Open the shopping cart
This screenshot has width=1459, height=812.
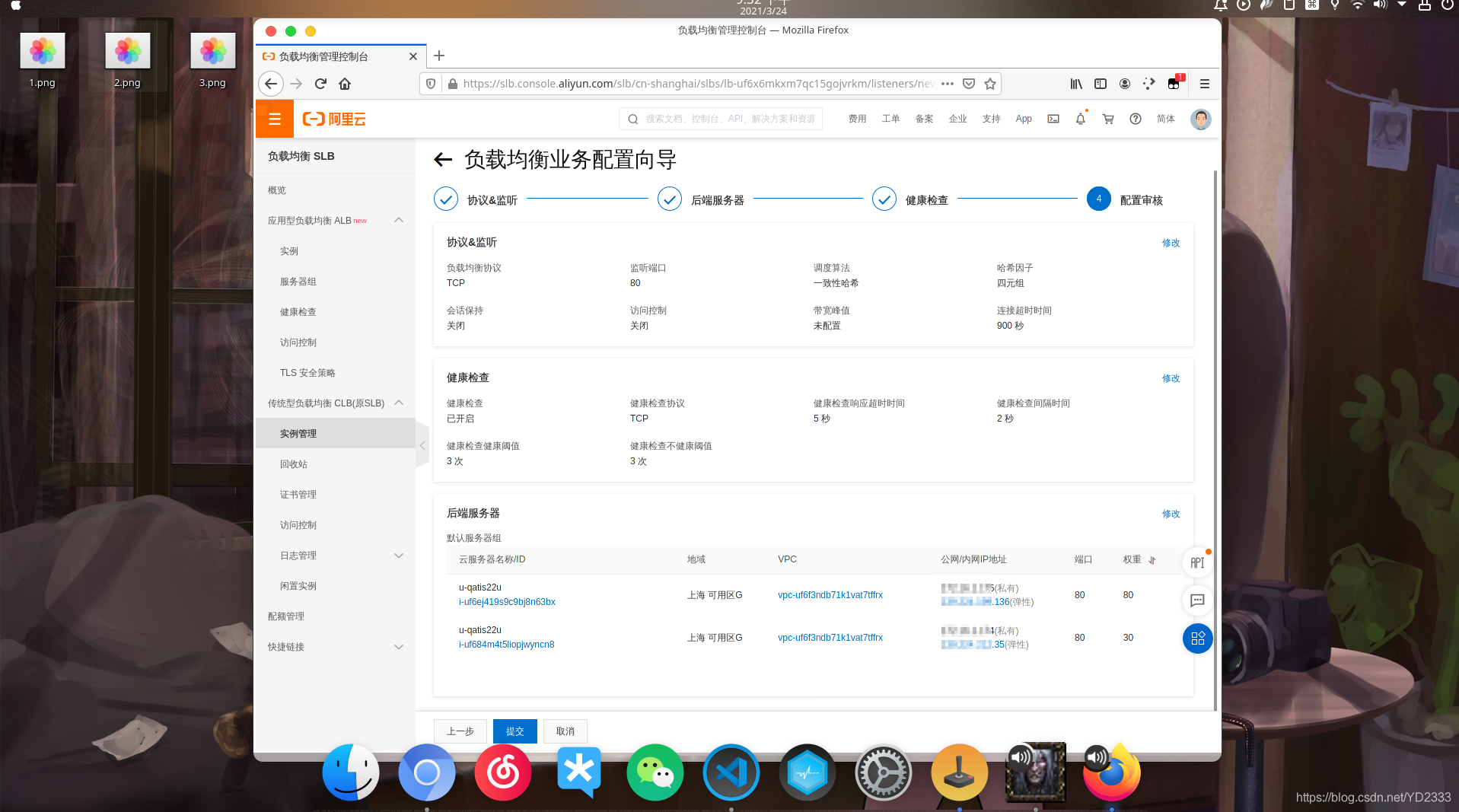(x=1108, y=119)
